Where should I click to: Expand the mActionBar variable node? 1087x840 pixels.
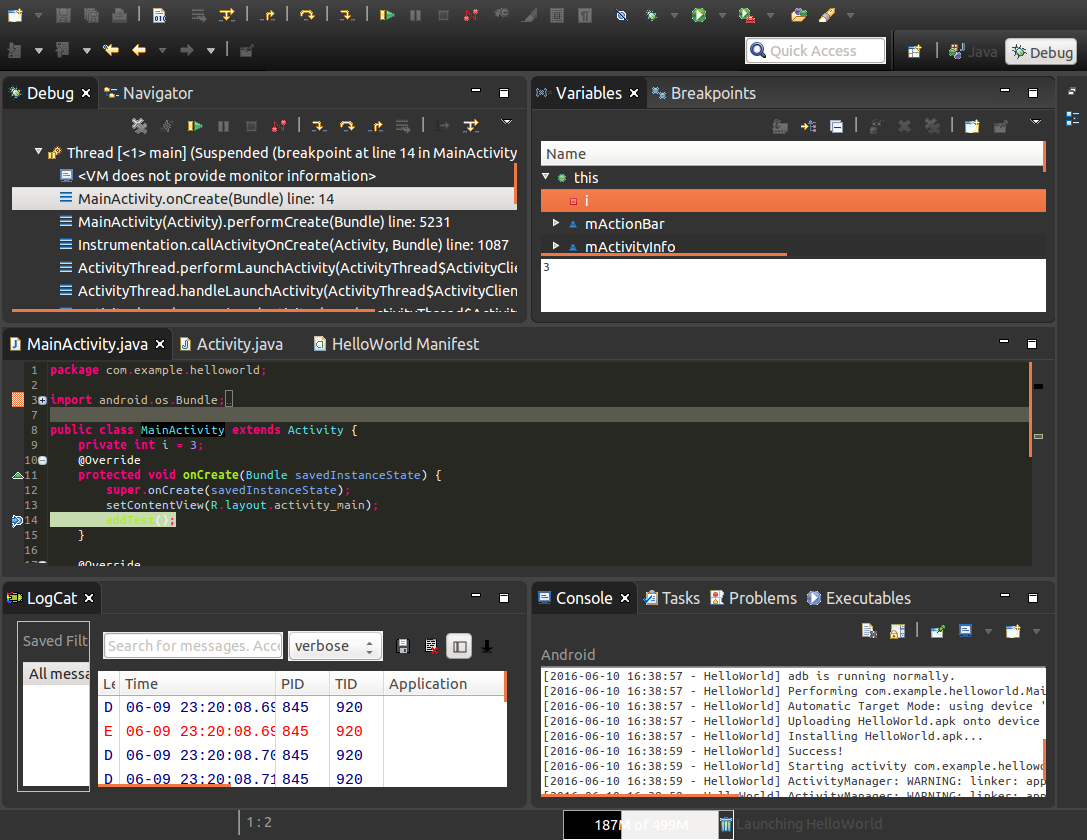557,224
